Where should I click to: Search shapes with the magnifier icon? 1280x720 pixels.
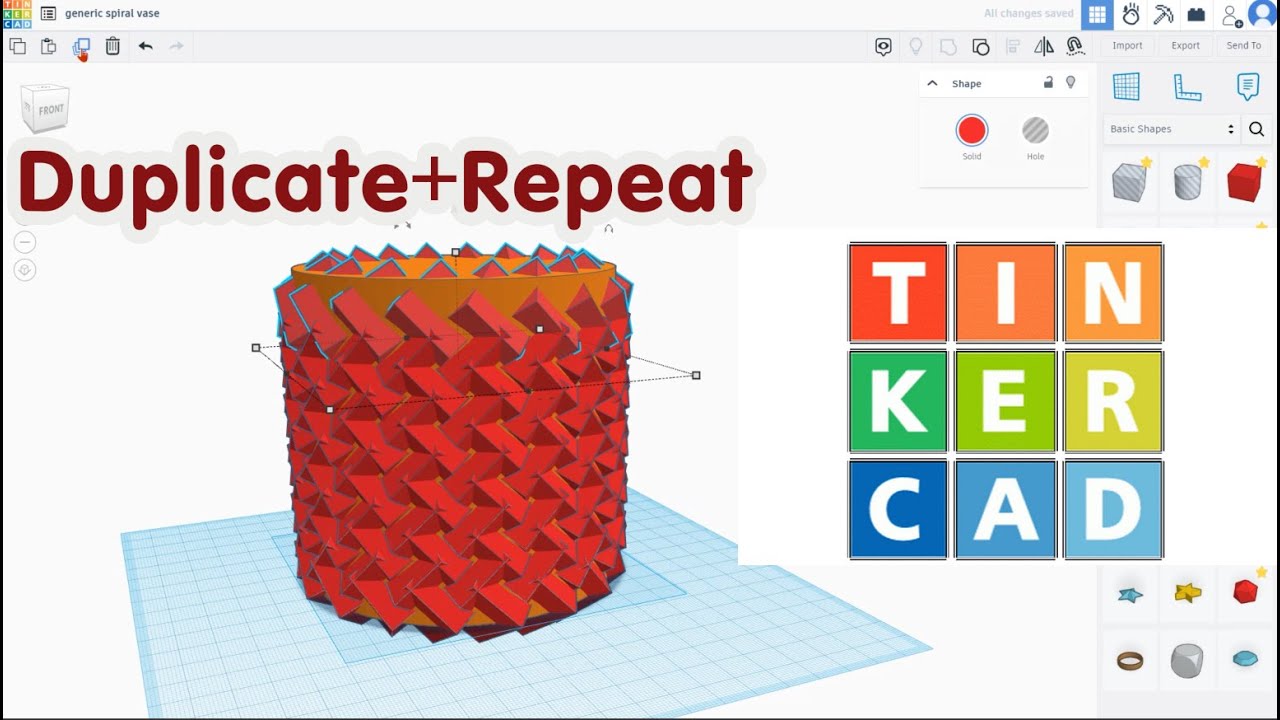[x=1257, y=129]
